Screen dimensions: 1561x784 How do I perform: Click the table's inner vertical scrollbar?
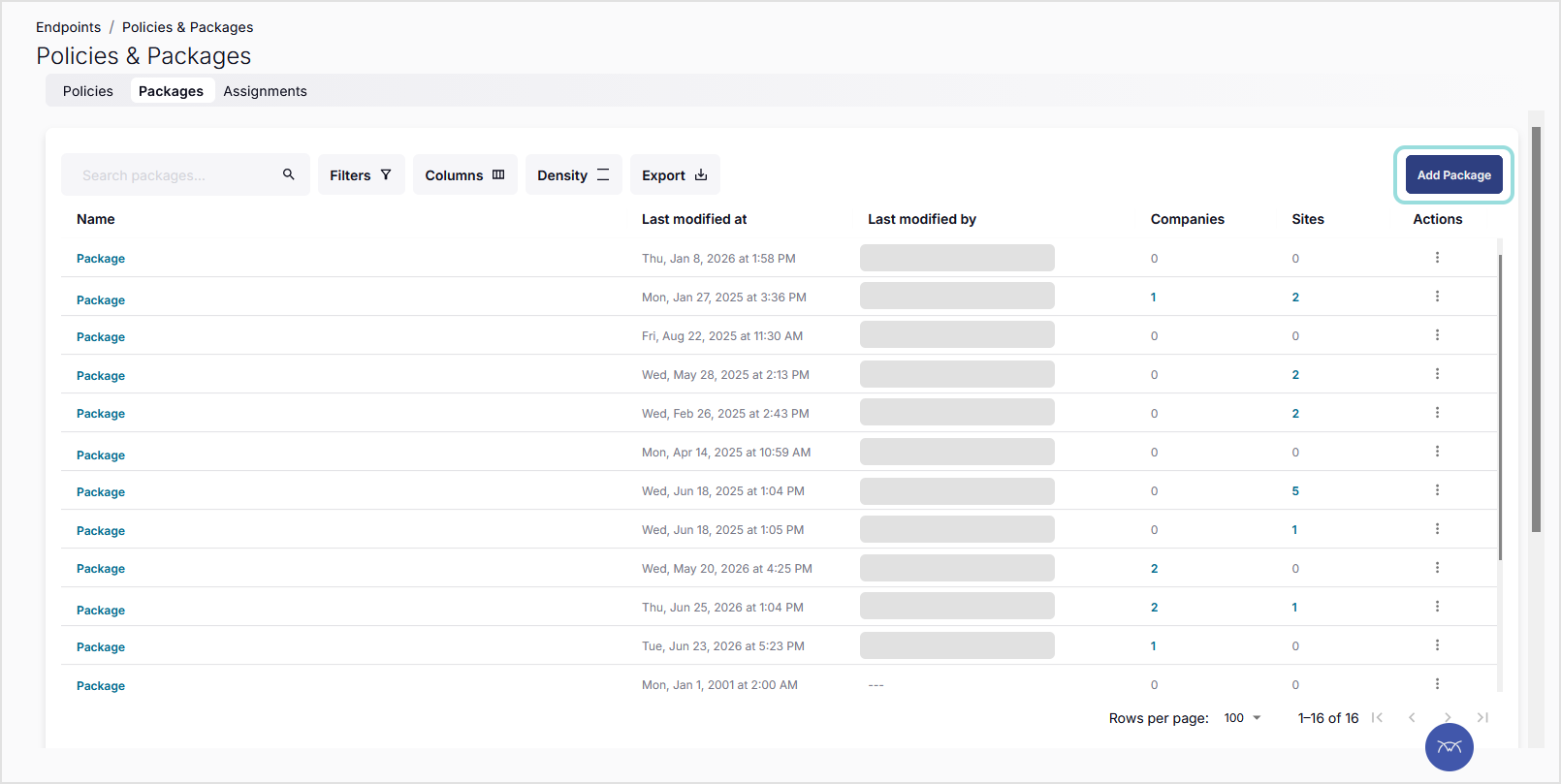1500,407
